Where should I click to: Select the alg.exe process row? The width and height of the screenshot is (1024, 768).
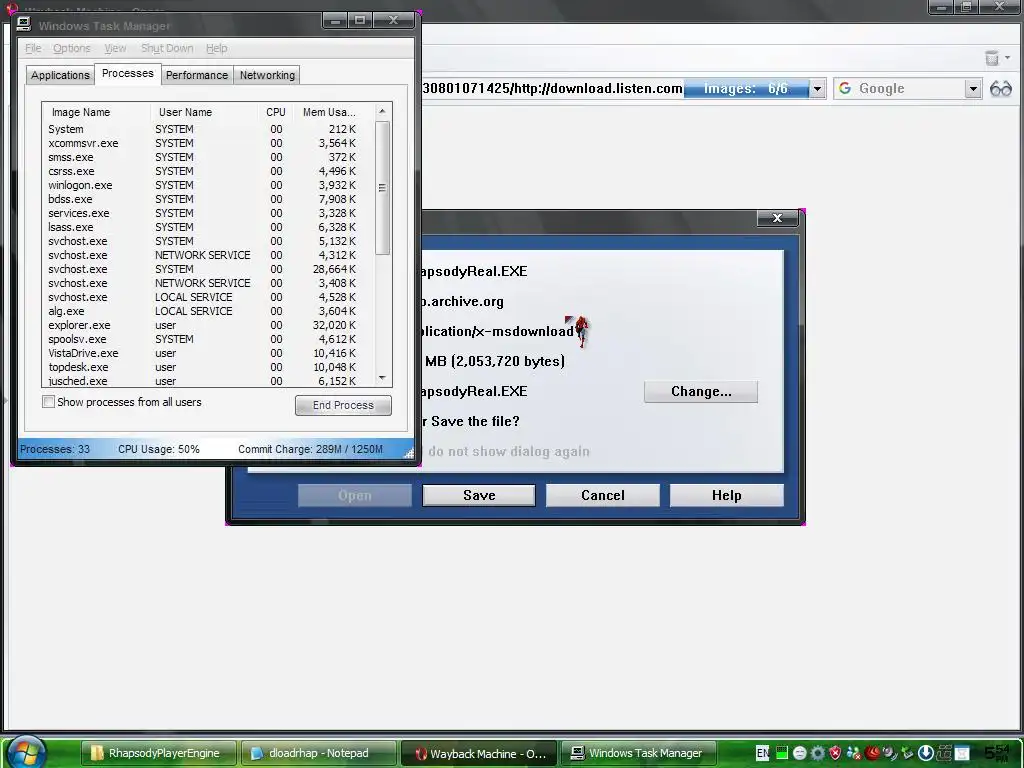[x=208, y=311]
